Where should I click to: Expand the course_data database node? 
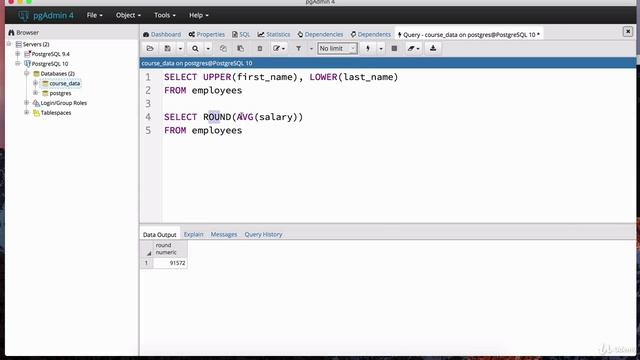point(36,83)
